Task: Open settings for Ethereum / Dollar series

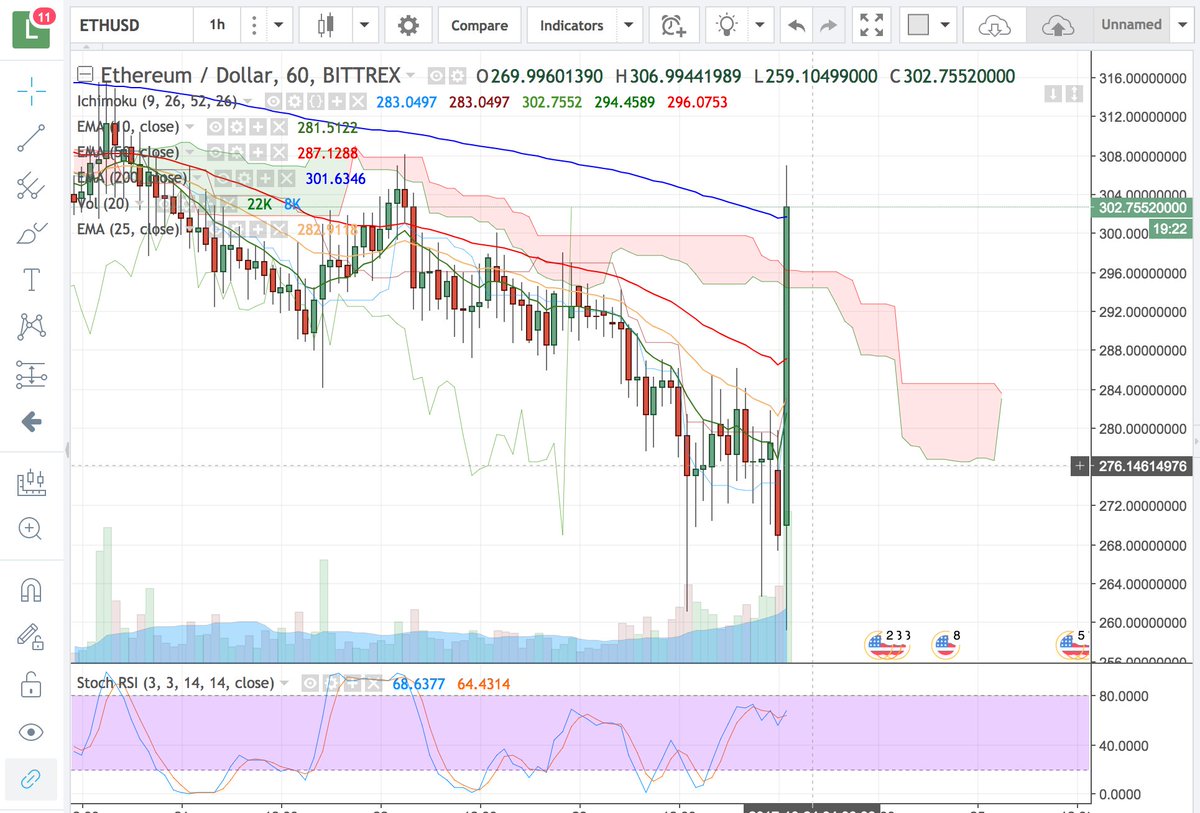Action: click(457, 76)
